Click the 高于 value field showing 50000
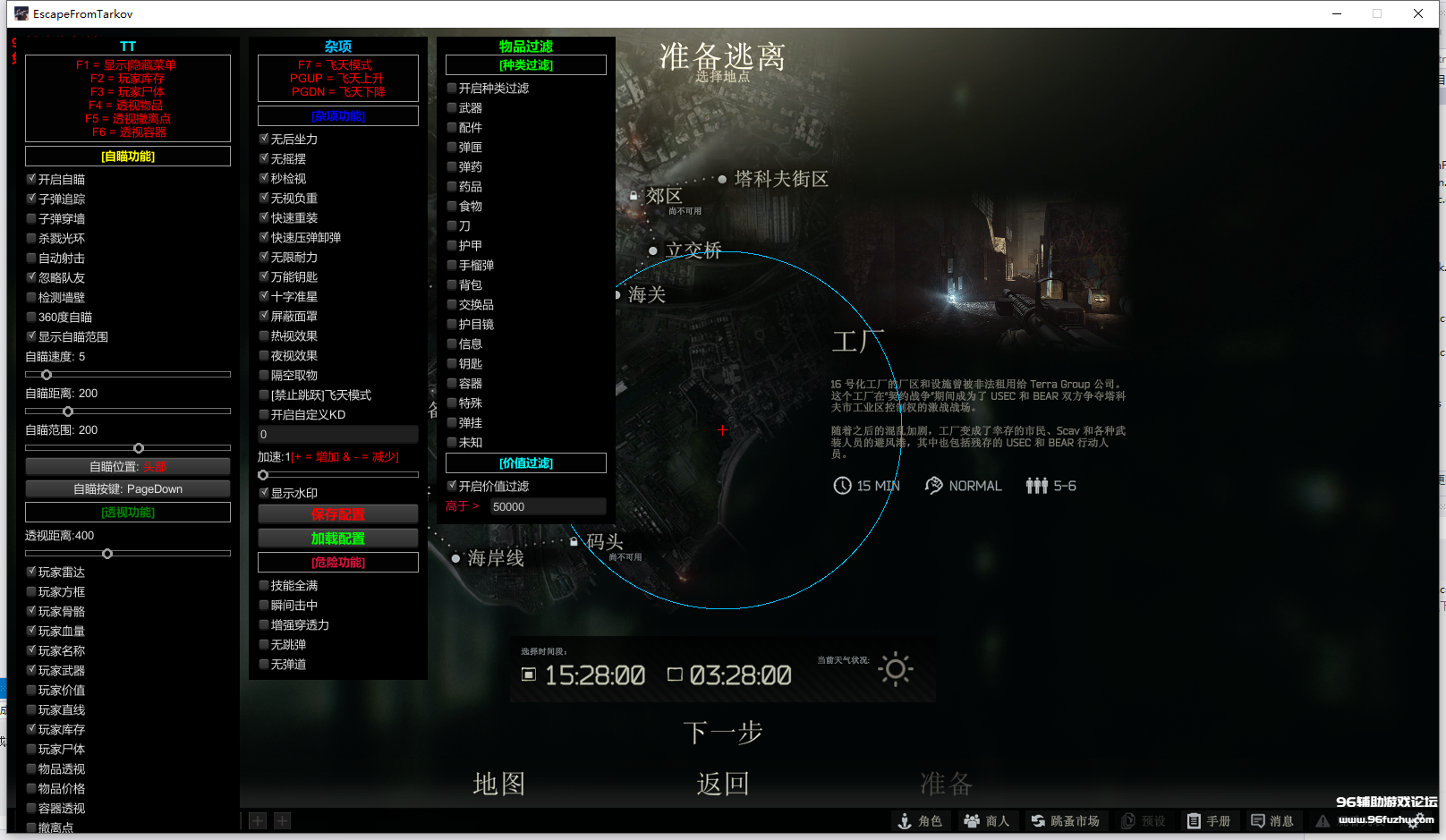 click(547, 506)
